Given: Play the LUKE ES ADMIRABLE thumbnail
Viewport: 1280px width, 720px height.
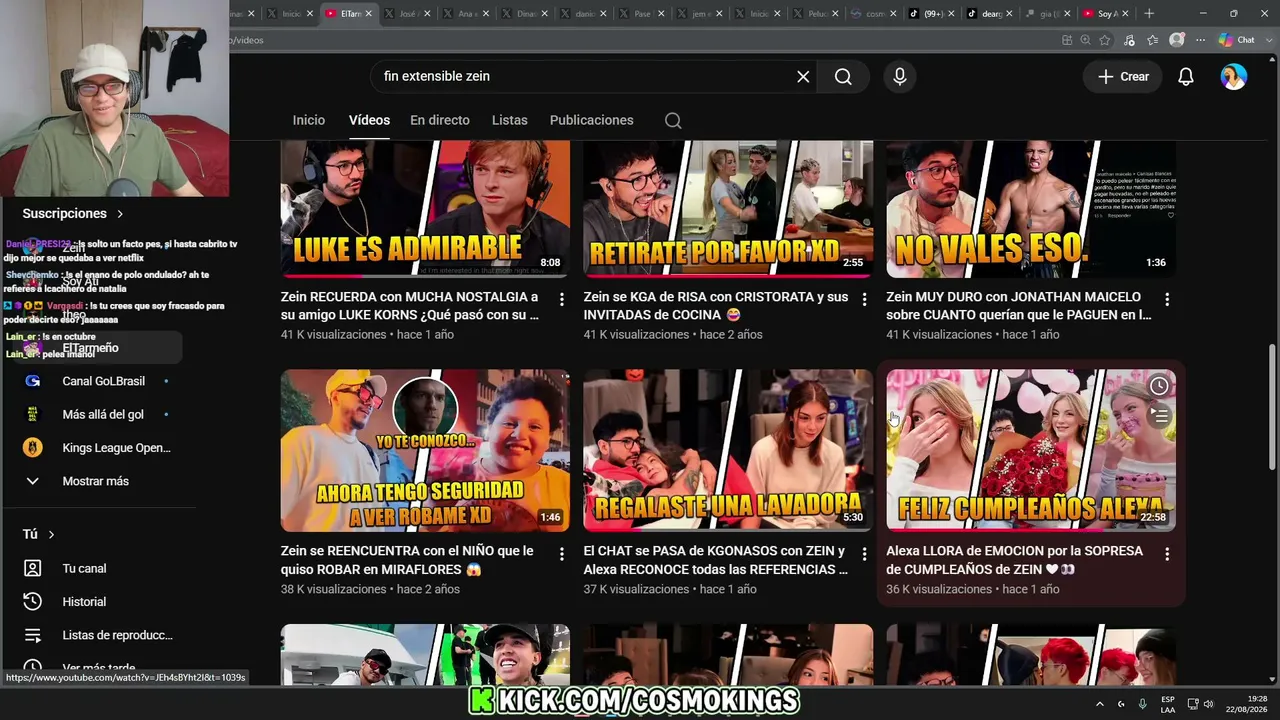Looking at the screenshot, I should [425, 208].
